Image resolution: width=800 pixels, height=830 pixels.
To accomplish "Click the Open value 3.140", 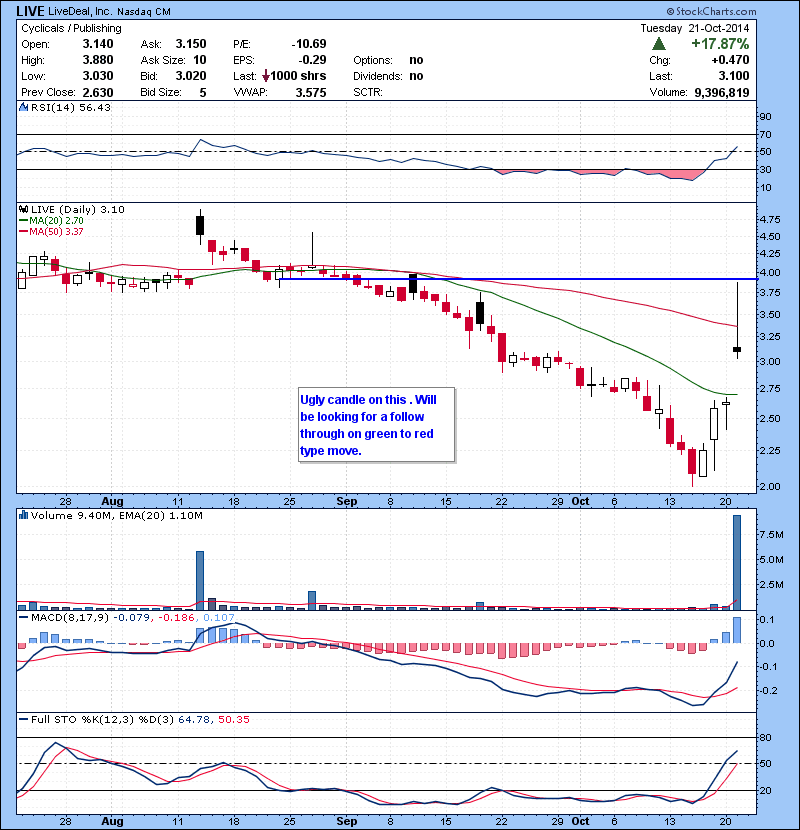I will point(98,44).
